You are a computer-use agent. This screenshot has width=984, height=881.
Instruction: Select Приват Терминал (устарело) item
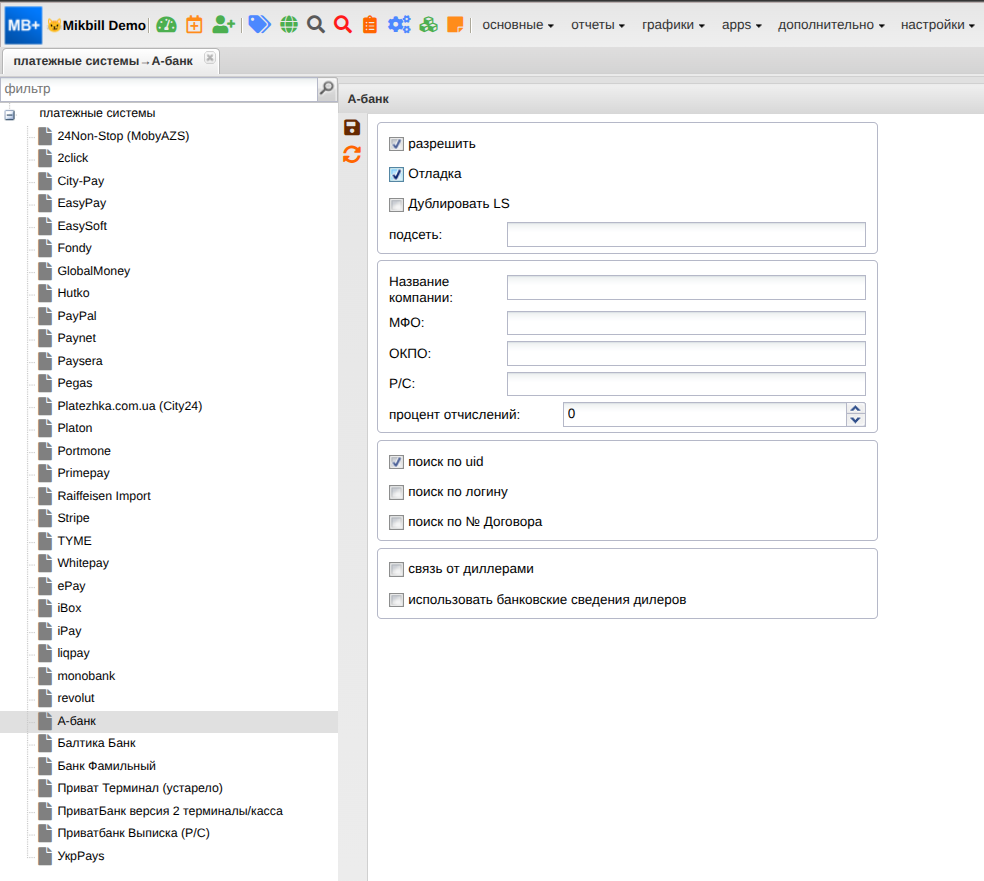pyautogui.click(x=140, y=788)
